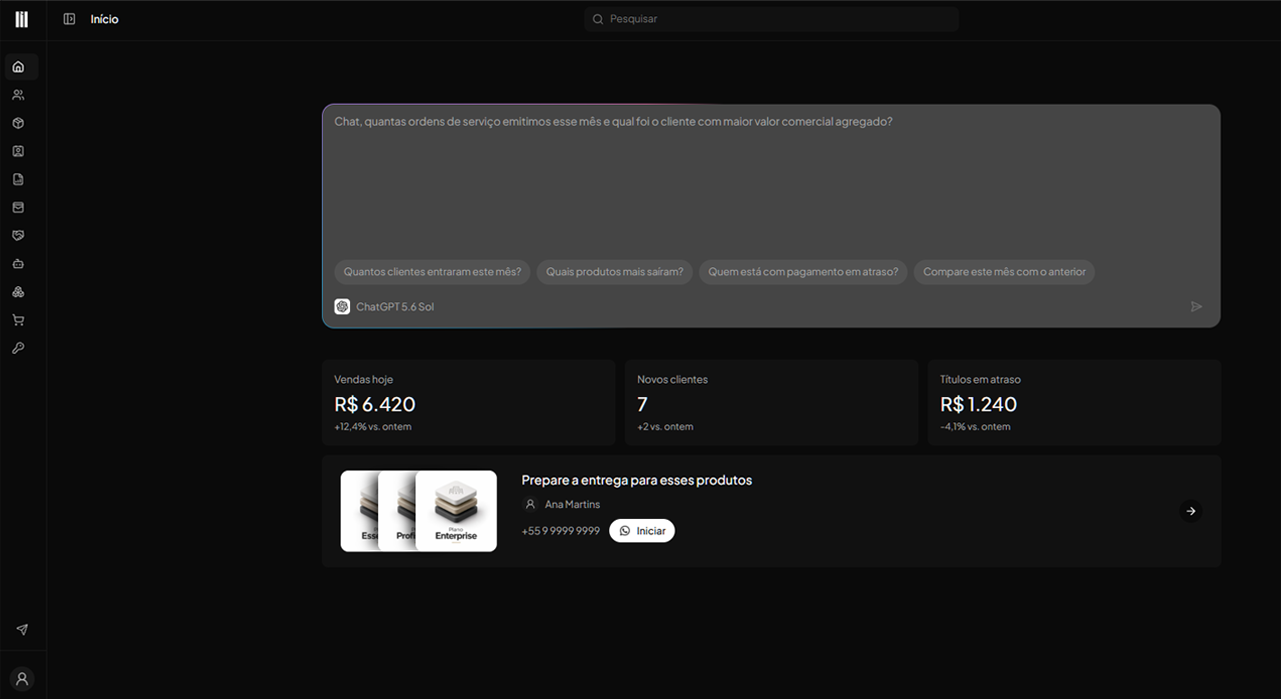Viewport: 1281px width, 699px height.
Task: Open the stacked cubes sidebar icon
Action: pos(18,292)
